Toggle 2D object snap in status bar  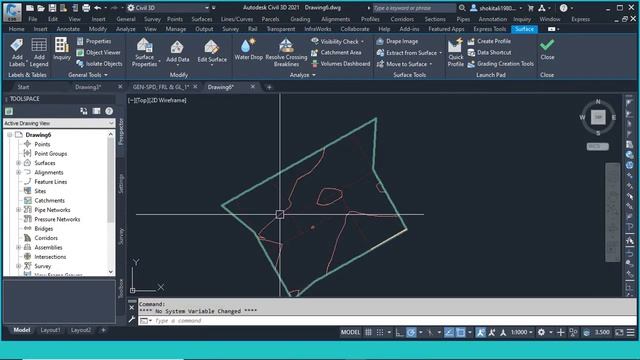click(x=460, y=332)
